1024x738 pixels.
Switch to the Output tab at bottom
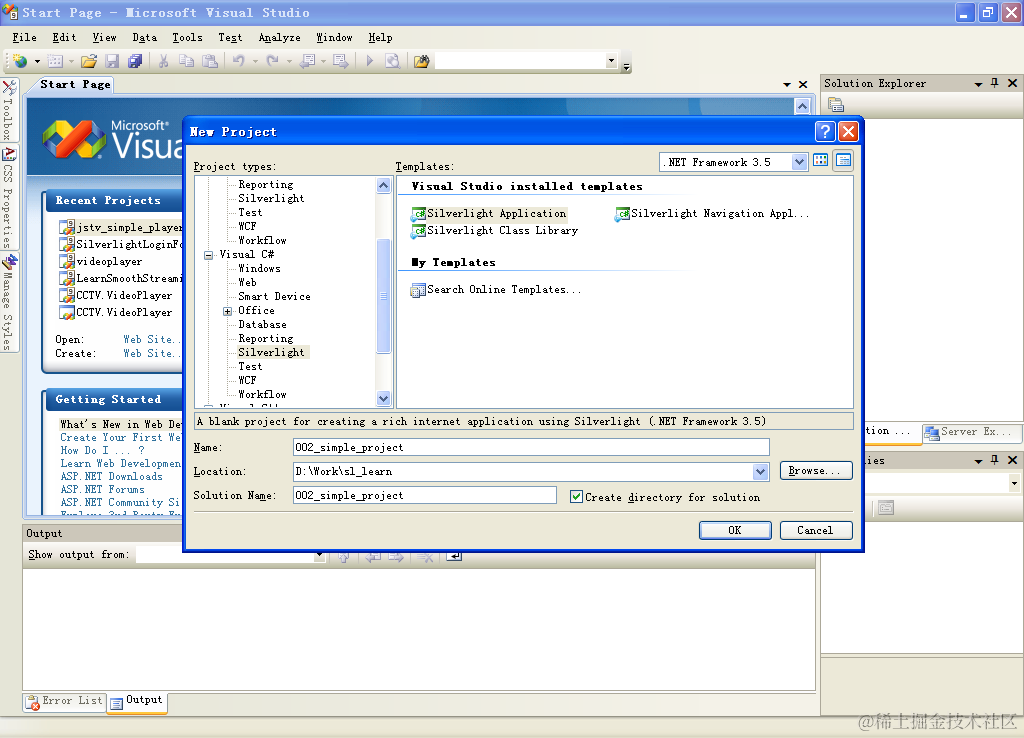coord(136,701)
